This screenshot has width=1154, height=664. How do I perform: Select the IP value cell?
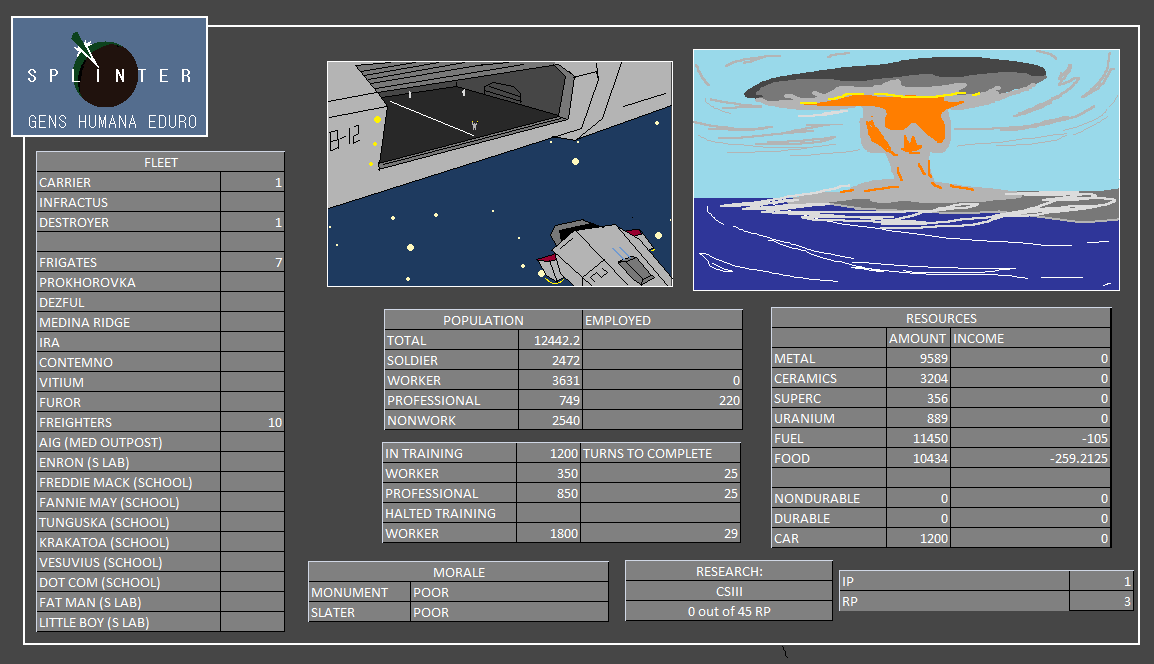pyautogui.click(x=1101, y=581)
